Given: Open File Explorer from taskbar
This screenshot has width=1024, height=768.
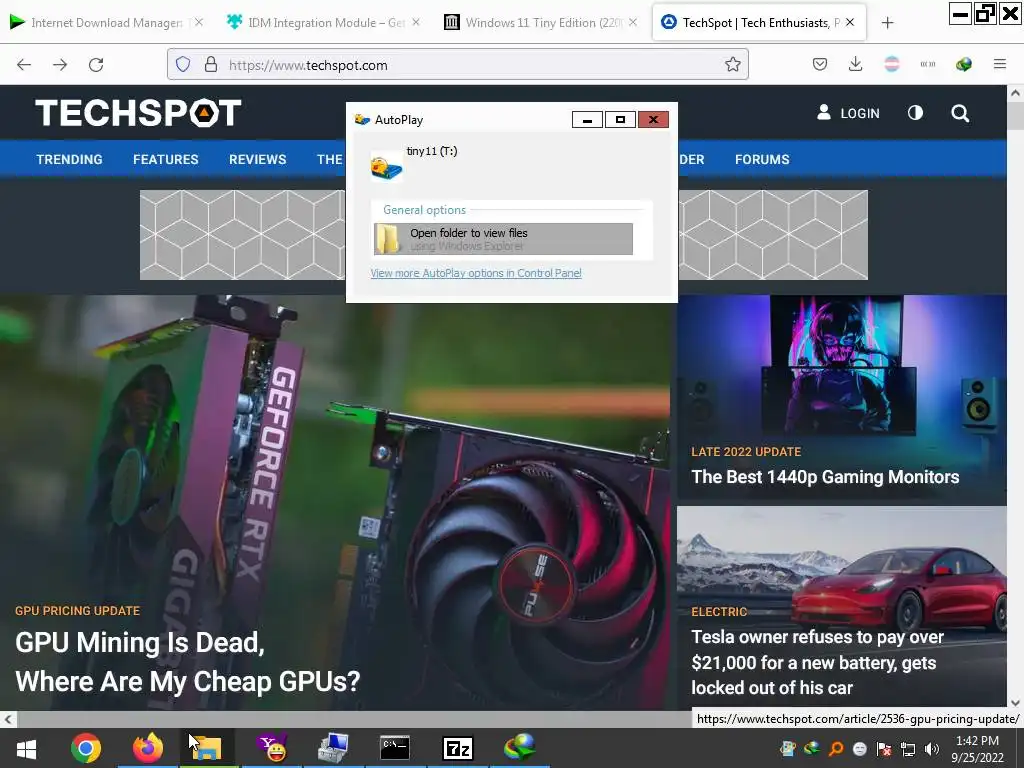Looking at the screenshot, I should [207, 748].
